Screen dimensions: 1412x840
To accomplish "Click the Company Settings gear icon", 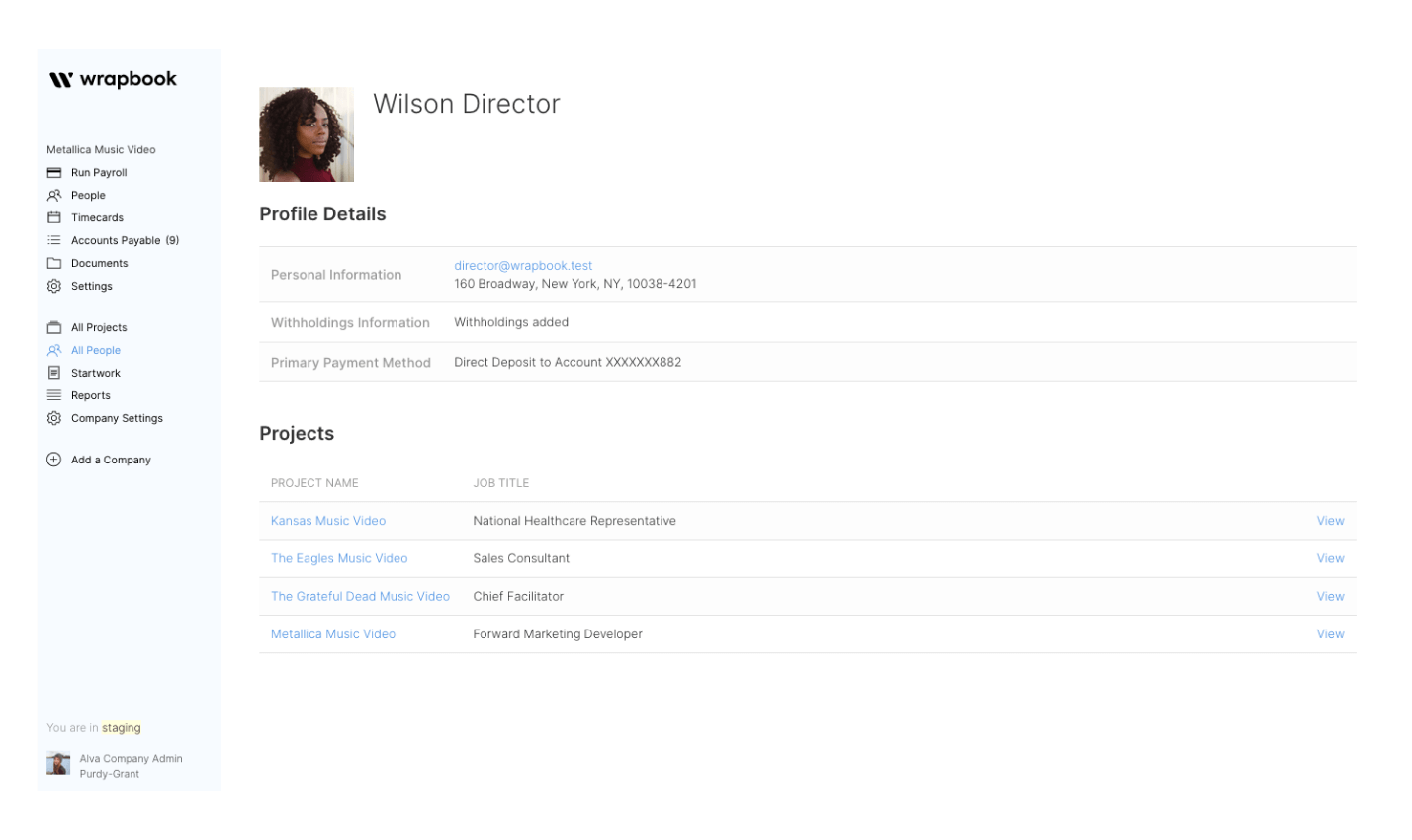I will (x=54, y=419).
